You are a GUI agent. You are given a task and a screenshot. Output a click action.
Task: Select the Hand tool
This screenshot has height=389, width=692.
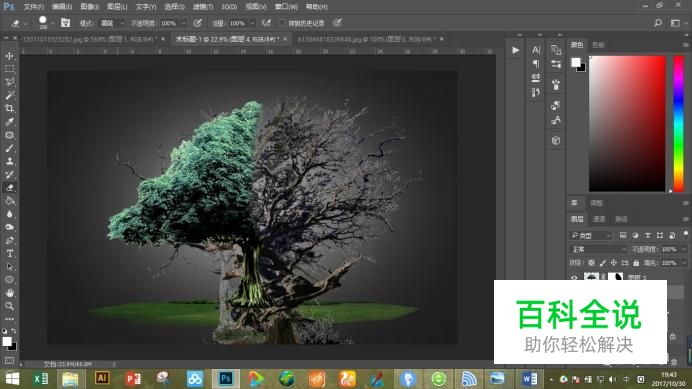(x=9, y=293)
